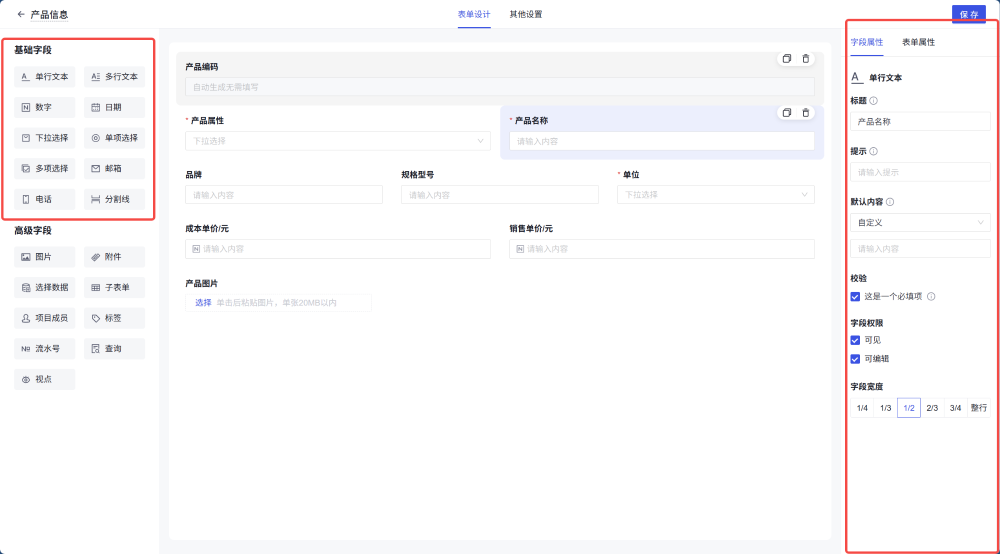Click the 标题 input field
The width and height of the screenshot is (1000, 554).
pos(919,122)
